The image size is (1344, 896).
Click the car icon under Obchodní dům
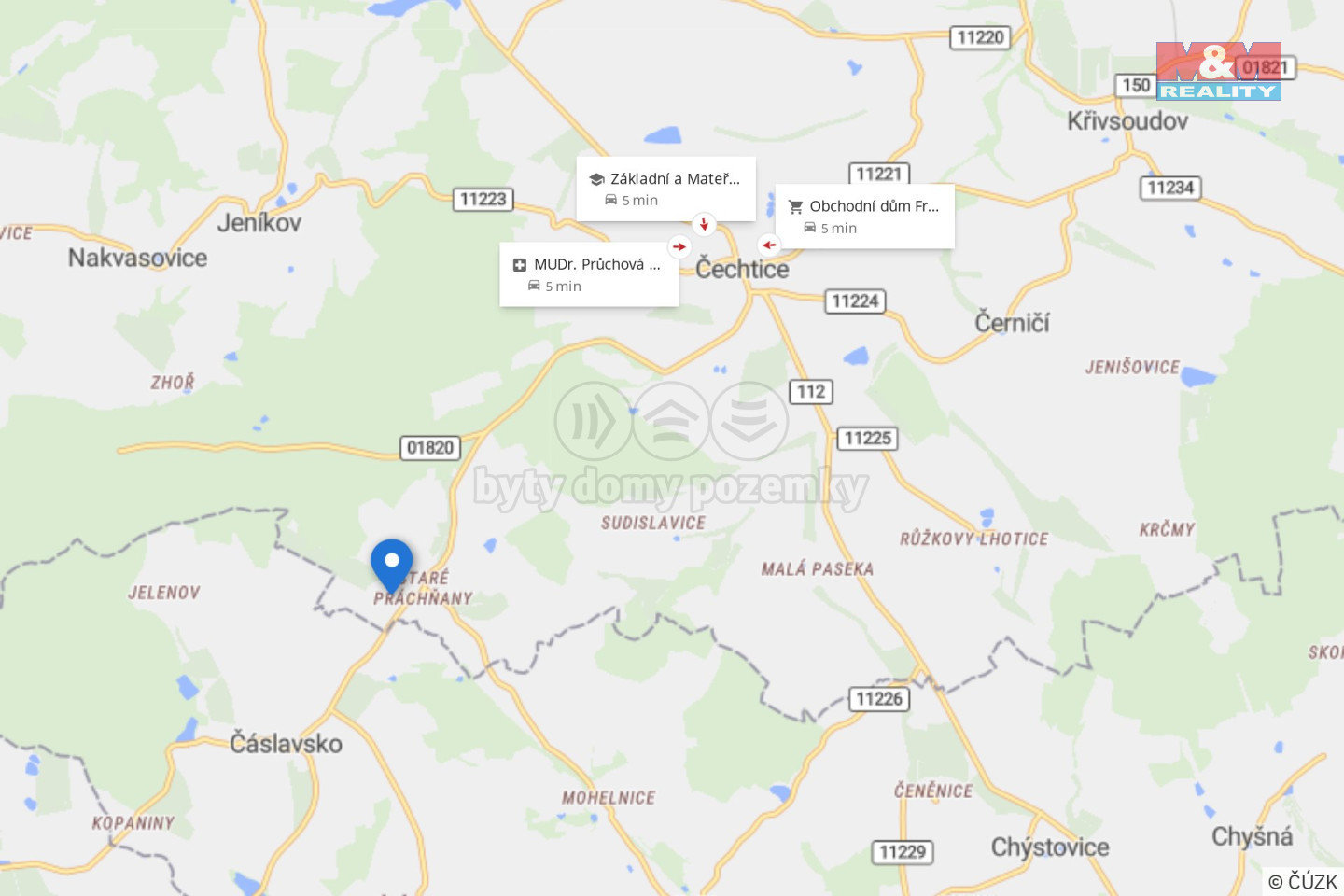(x=809, y=228)
